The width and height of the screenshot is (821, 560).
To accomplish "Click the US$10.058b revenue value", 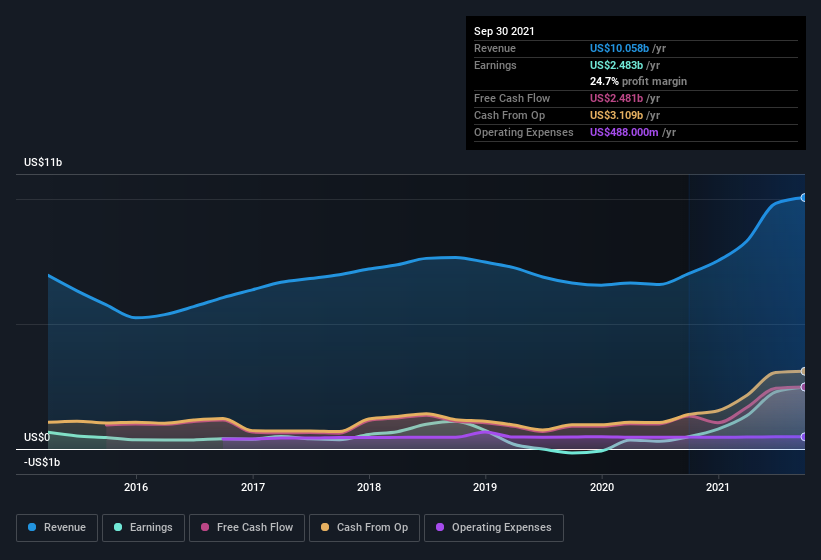I will pos(619,48).
